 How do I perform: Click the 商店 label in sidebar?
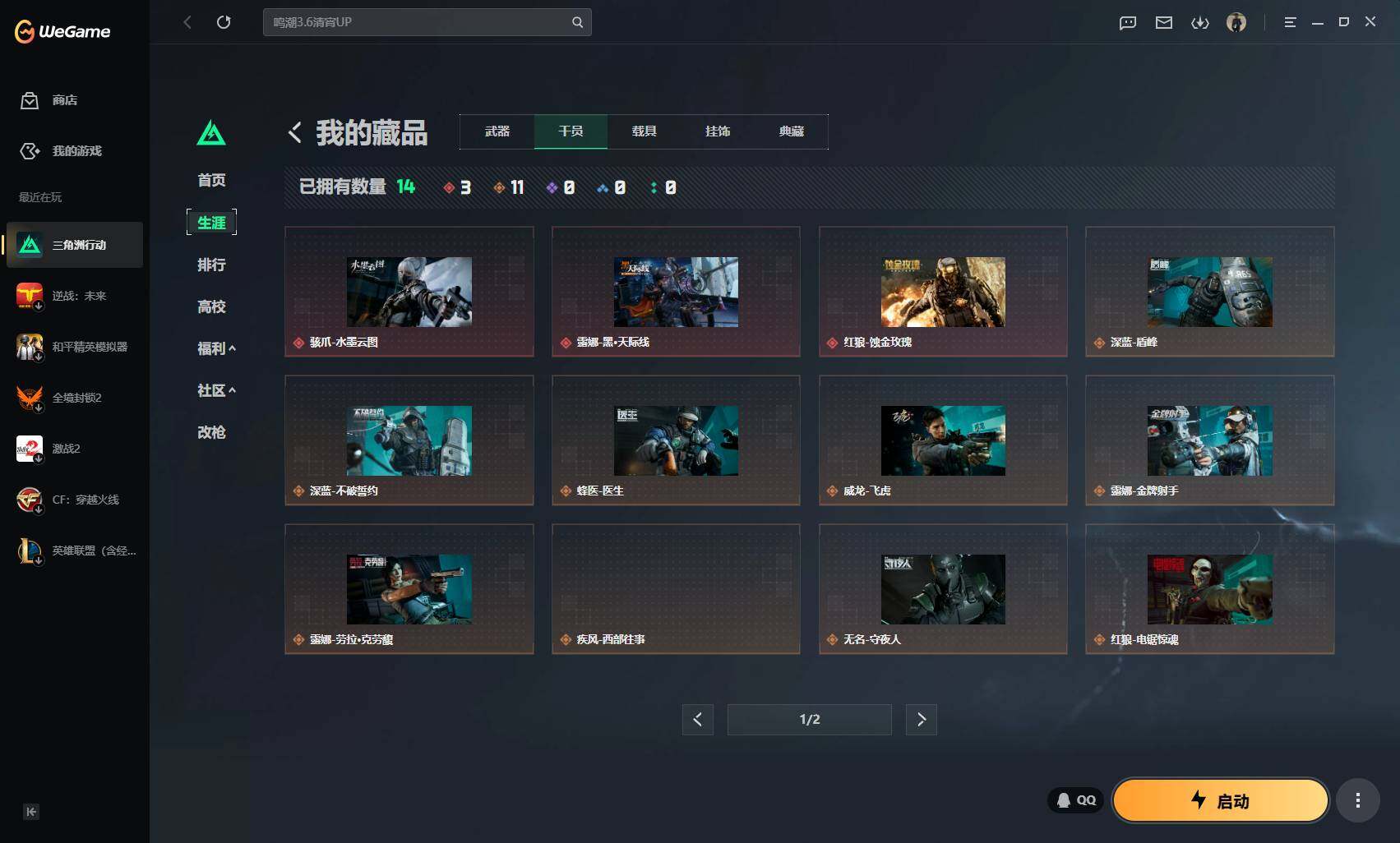(65, 100)
